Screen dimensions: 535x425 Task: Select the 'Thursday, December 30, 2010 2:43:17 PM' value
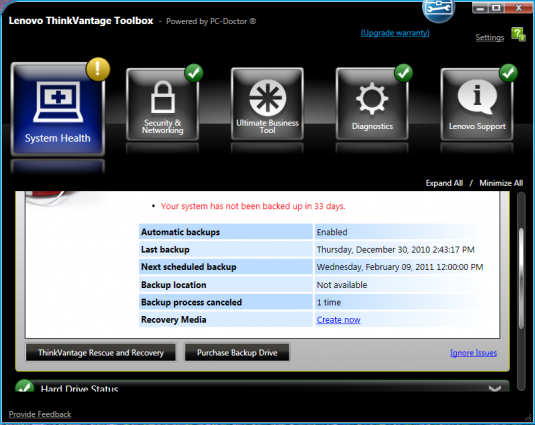[395, 250]
